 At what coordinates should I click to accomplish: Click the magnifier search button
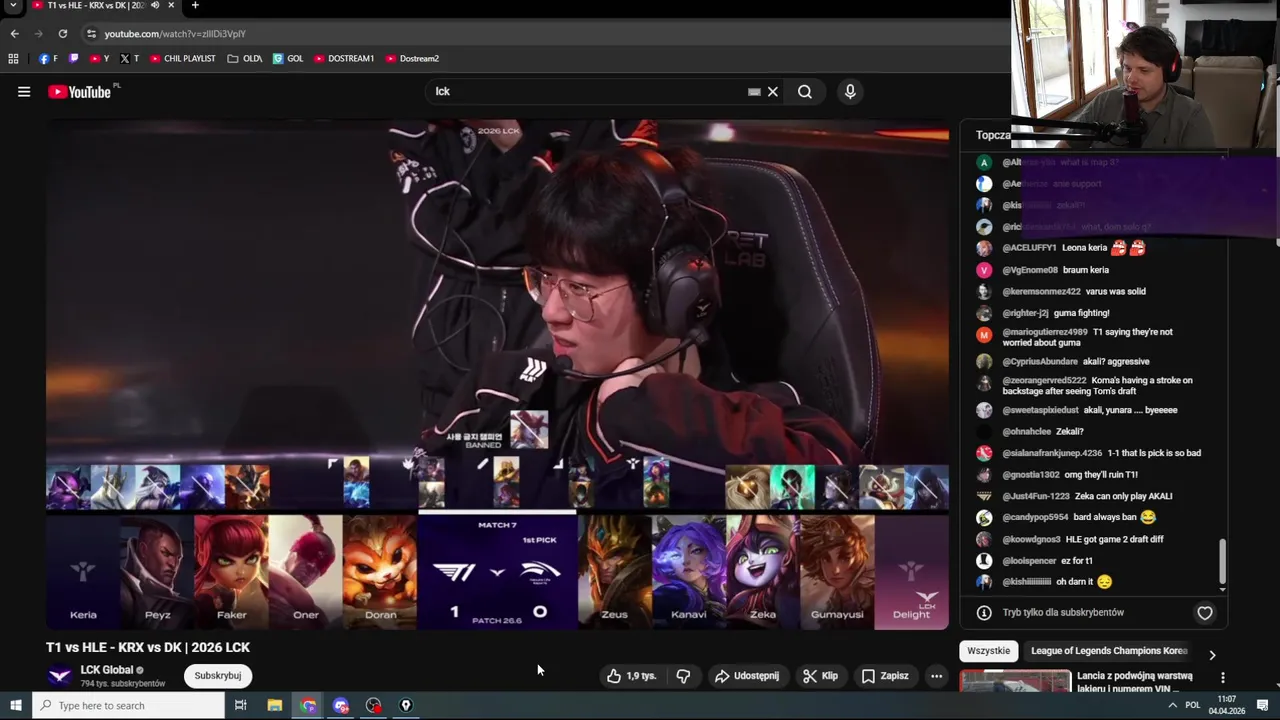(805, 92)
